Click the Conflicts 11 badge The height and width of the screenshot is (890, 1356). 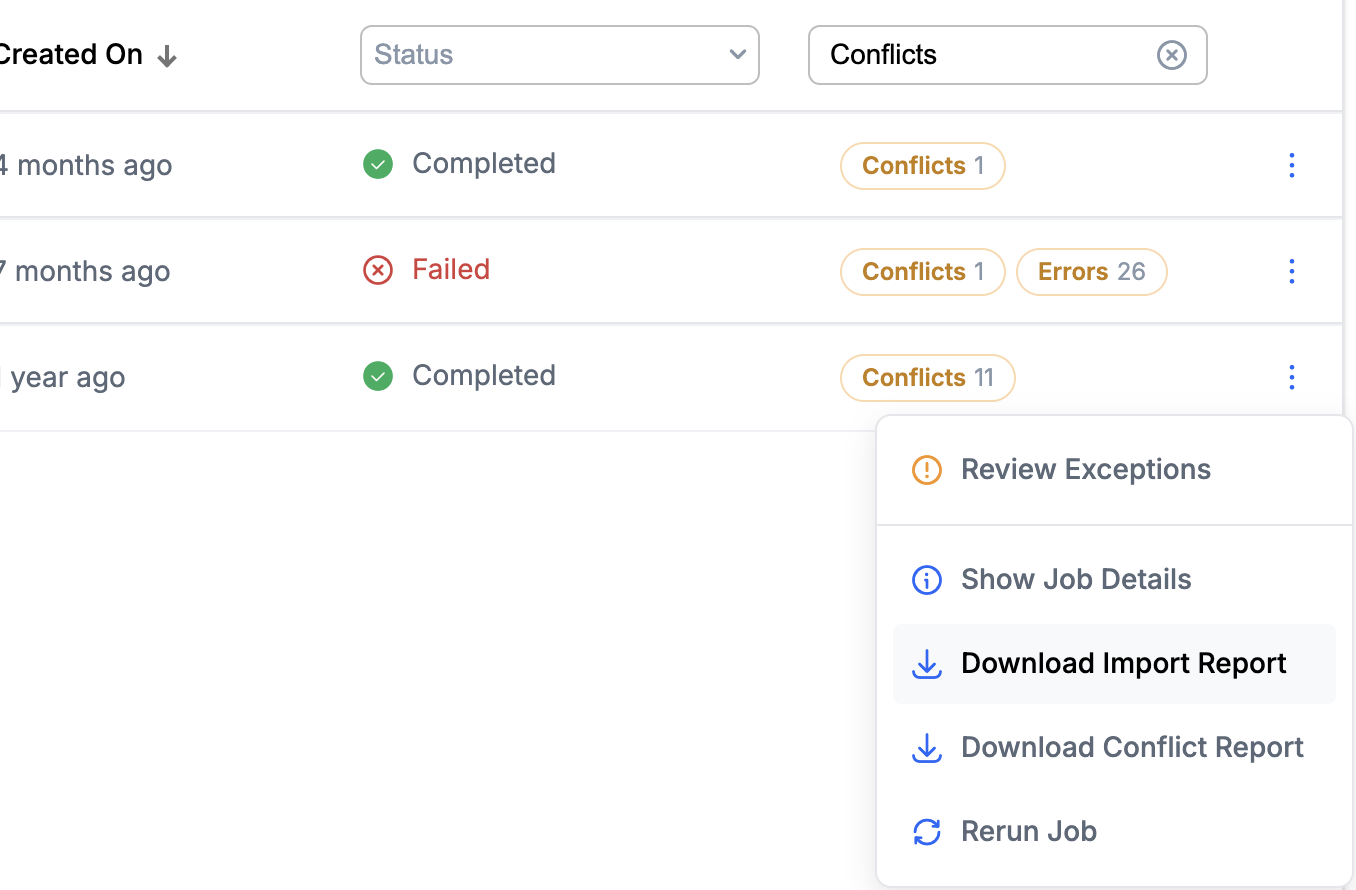pyautogui.click(x=927, y=377)
